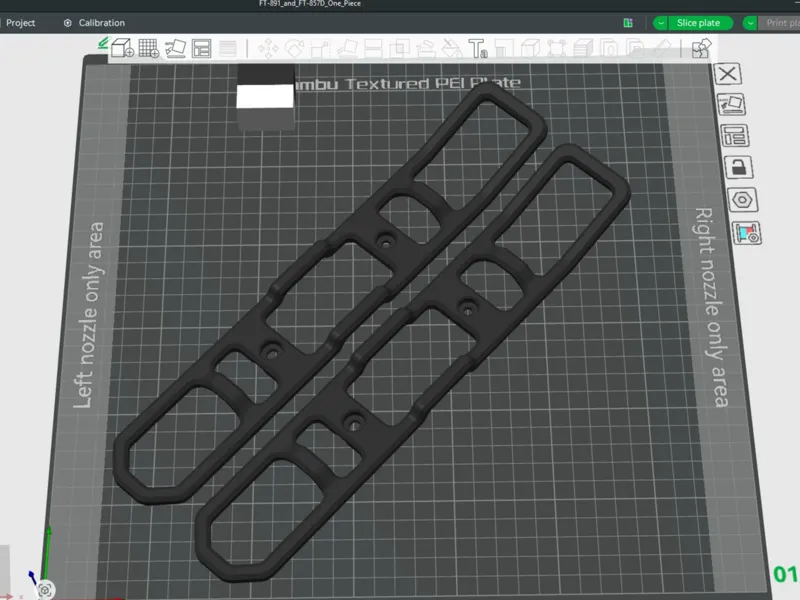Select the Scale tool
The height and width of the screenshot is (600, 800).
click(321, 49)
